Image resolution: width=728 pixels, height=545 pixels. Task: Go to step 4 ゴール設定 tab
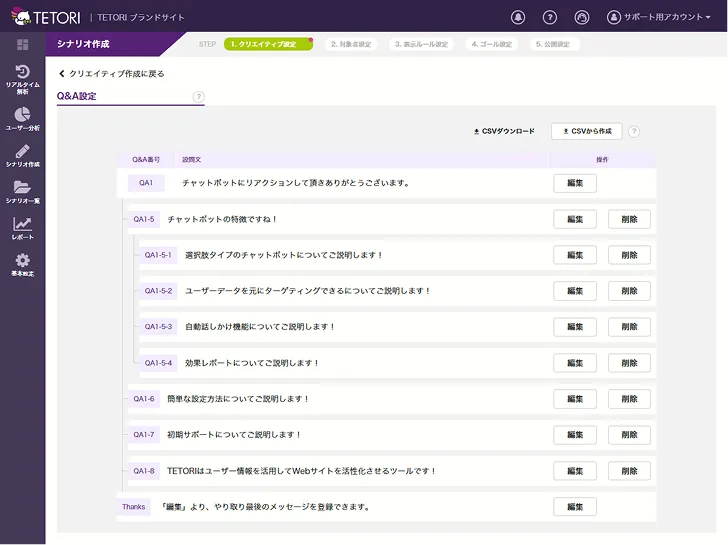[490, 44]
